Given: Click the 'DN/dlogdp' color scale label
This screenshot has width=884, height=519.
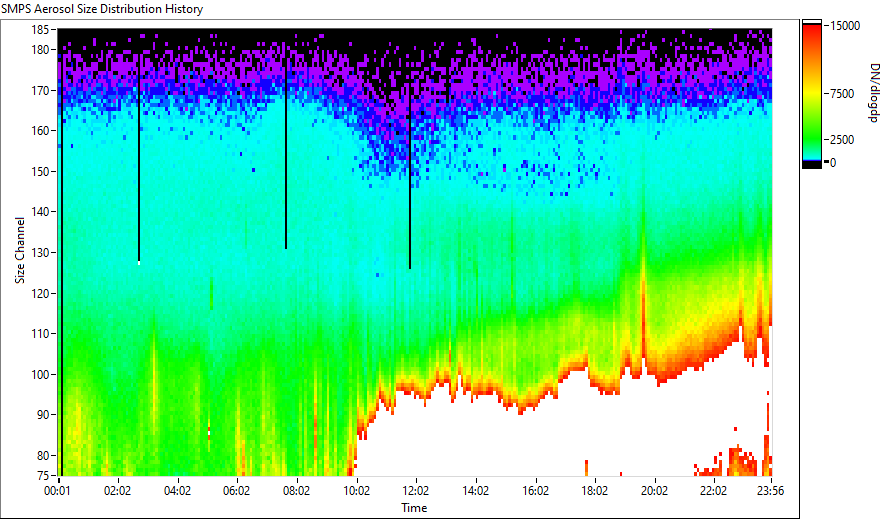Looking at the screenshot, I should click(873, 92).
